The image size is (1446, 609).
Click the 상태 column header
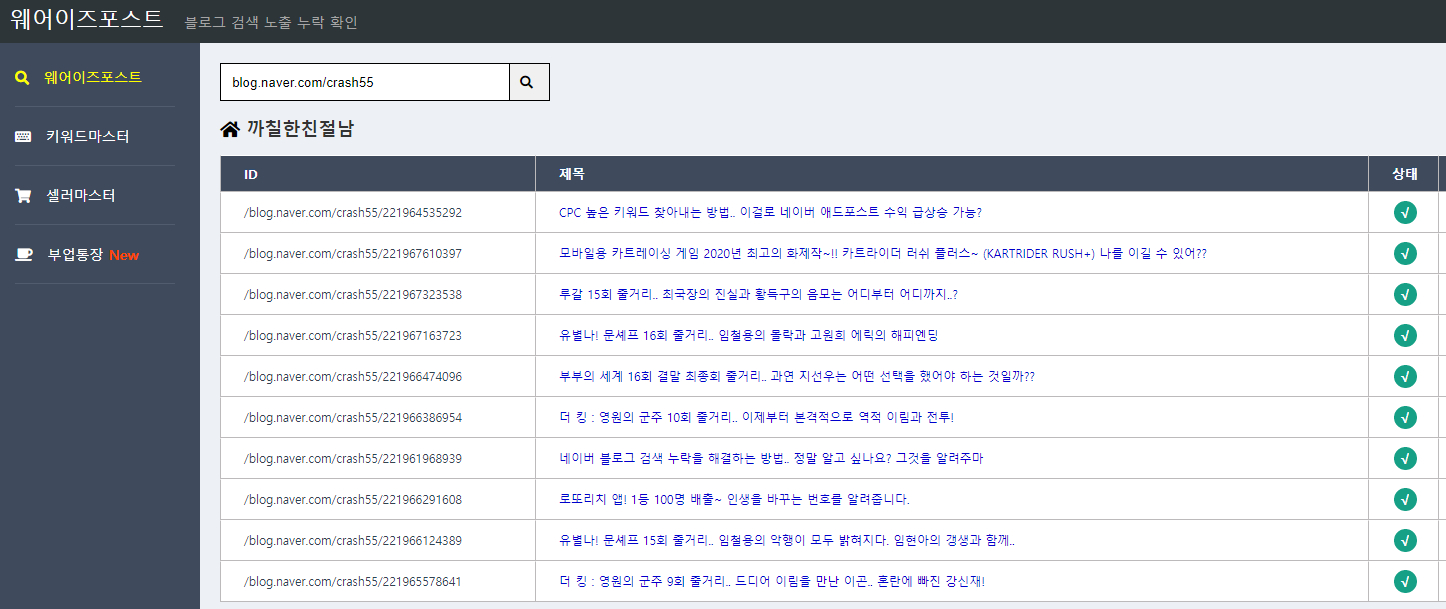[1404, 174]
